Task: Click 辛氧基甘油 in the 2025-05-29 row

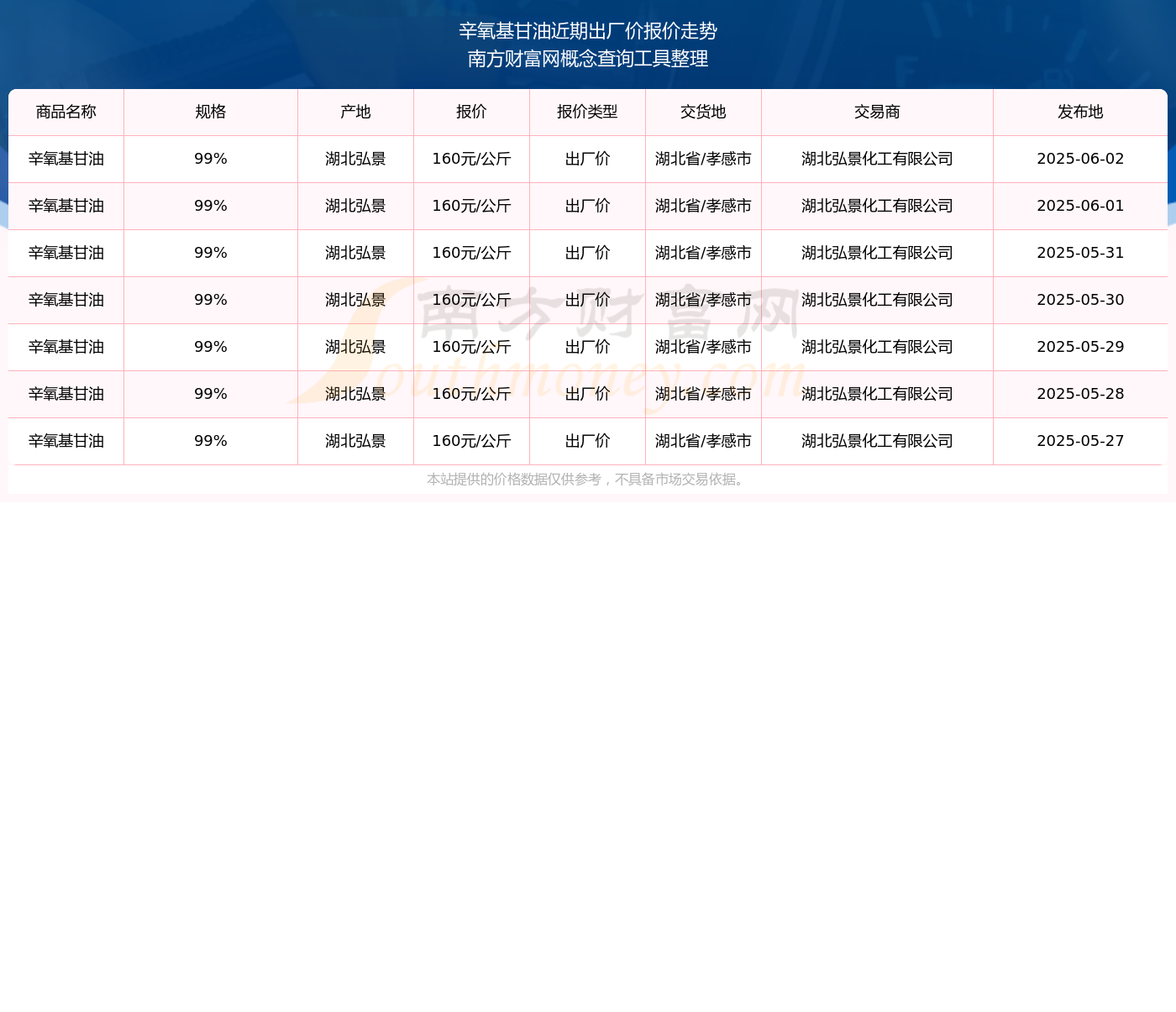Action: (x=66, y=348)
